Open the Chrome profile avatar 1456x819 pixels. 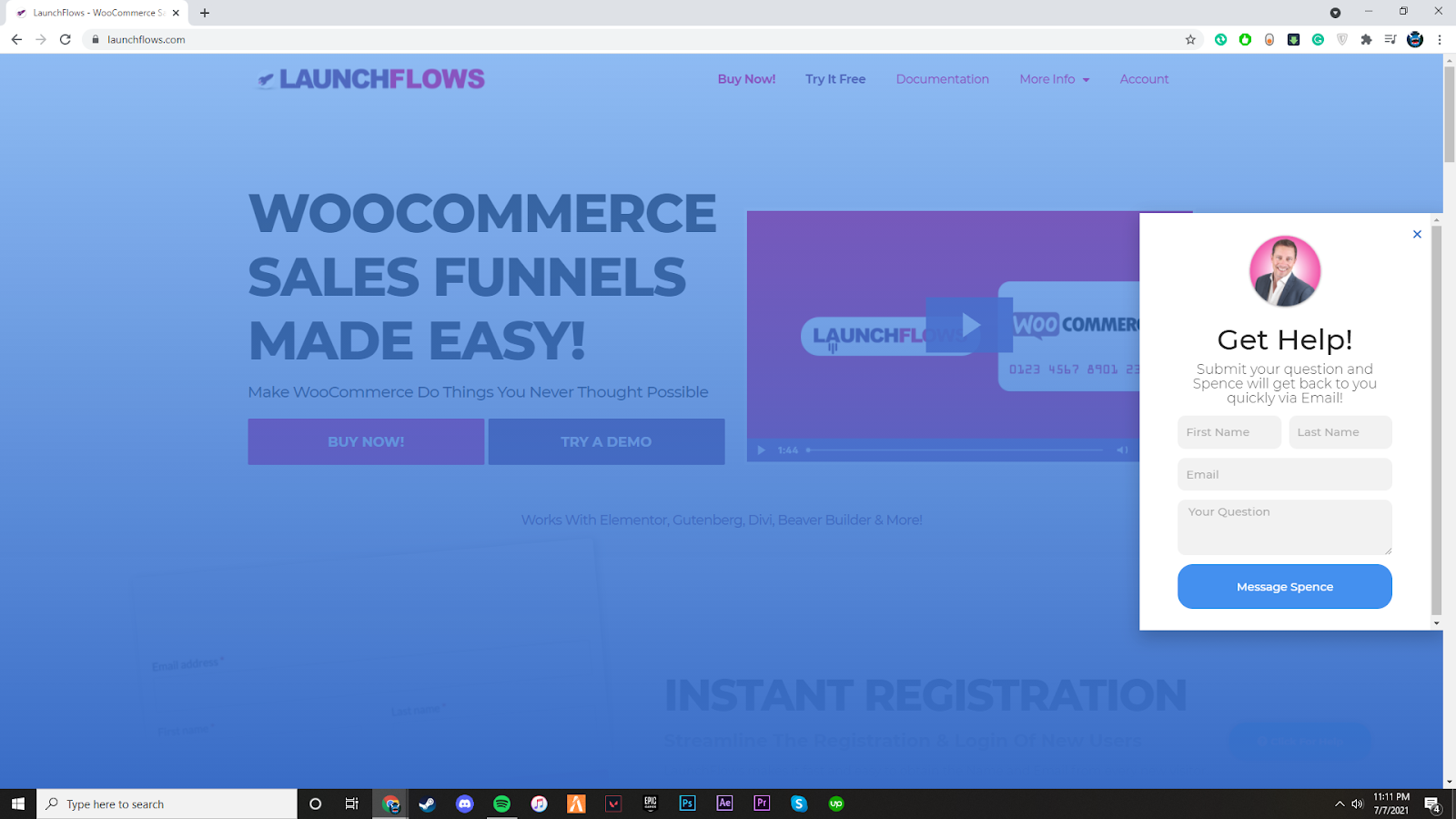pos(1415,39)
